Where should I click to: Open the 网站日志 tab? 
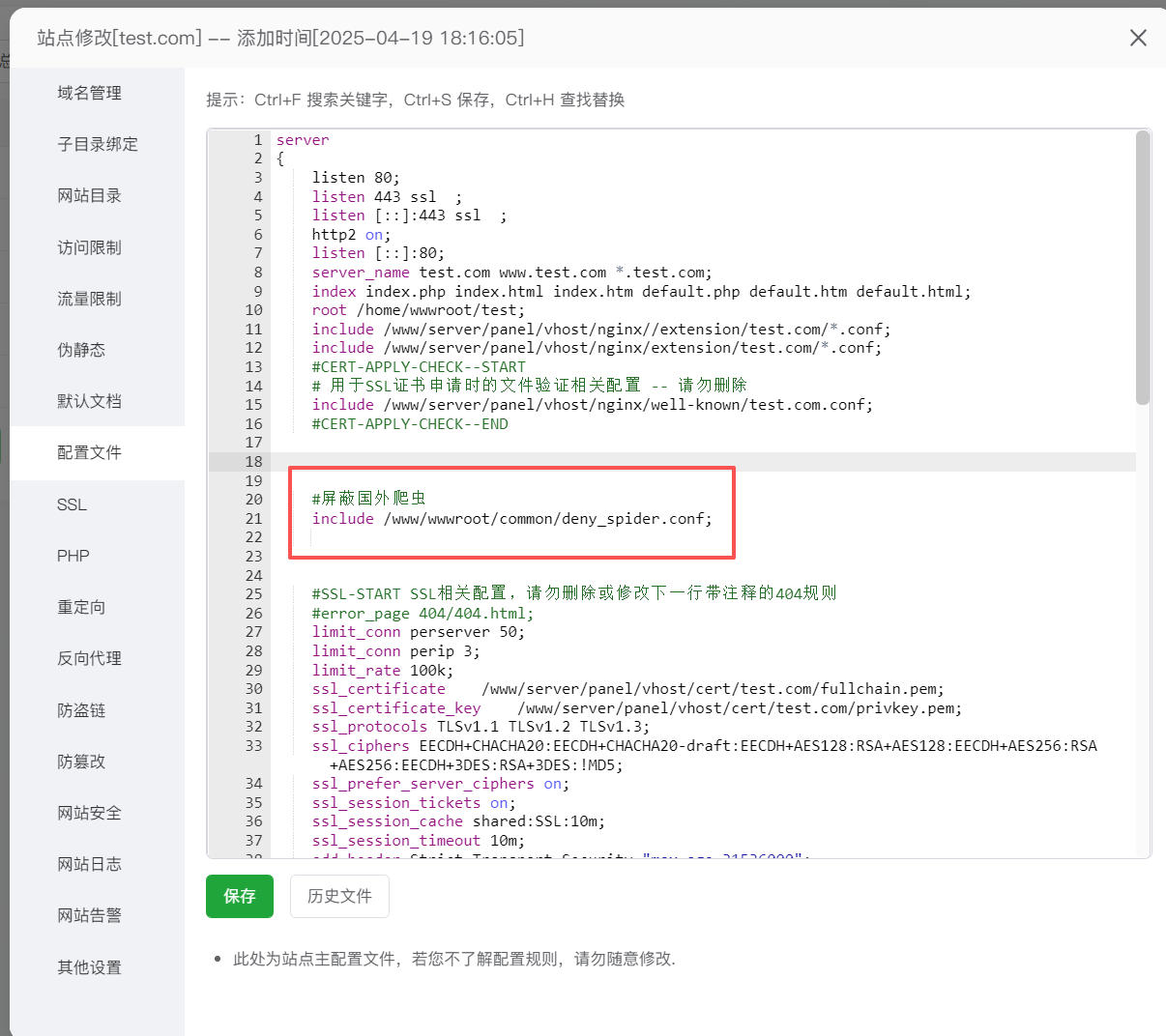click(89, 864)
